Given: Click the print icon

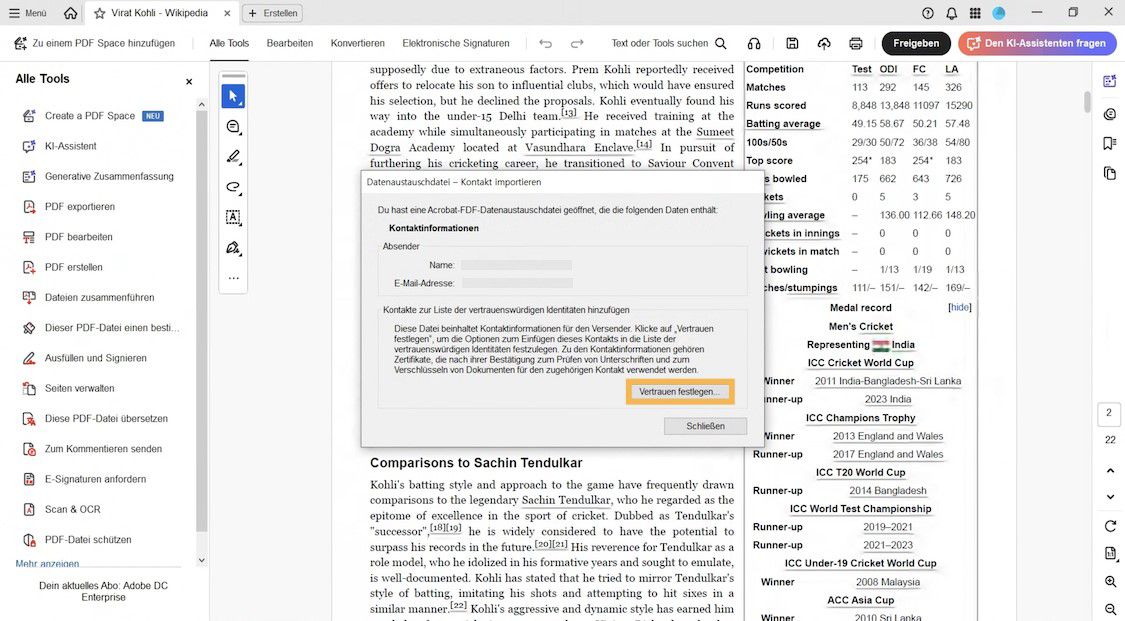Looking at the screenshot, I should point(855,43).
